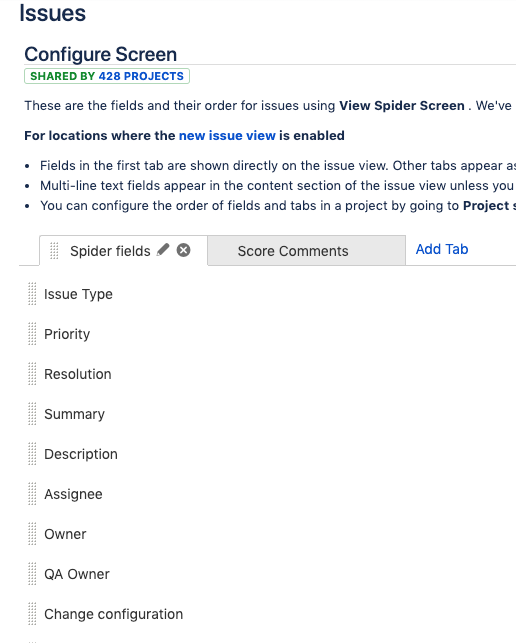Click the drag handle beside Change configuration
Viewport: 516px width, 643px height.
[x=32, y=614]
